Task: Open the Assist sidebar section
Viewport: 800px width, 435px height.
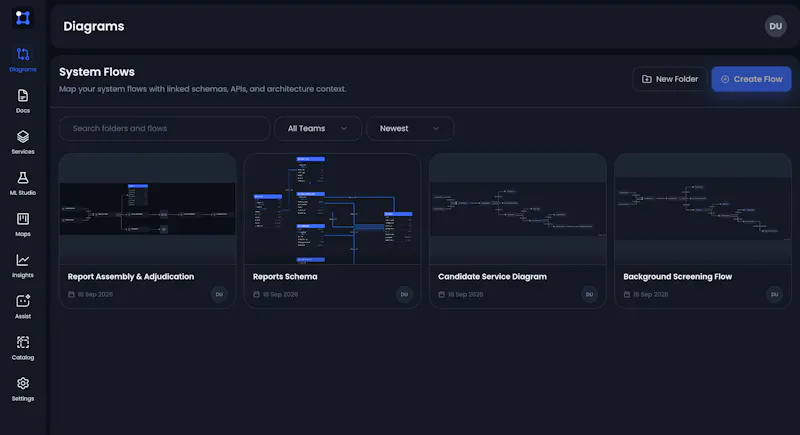Action: click(x=22, y=307)
